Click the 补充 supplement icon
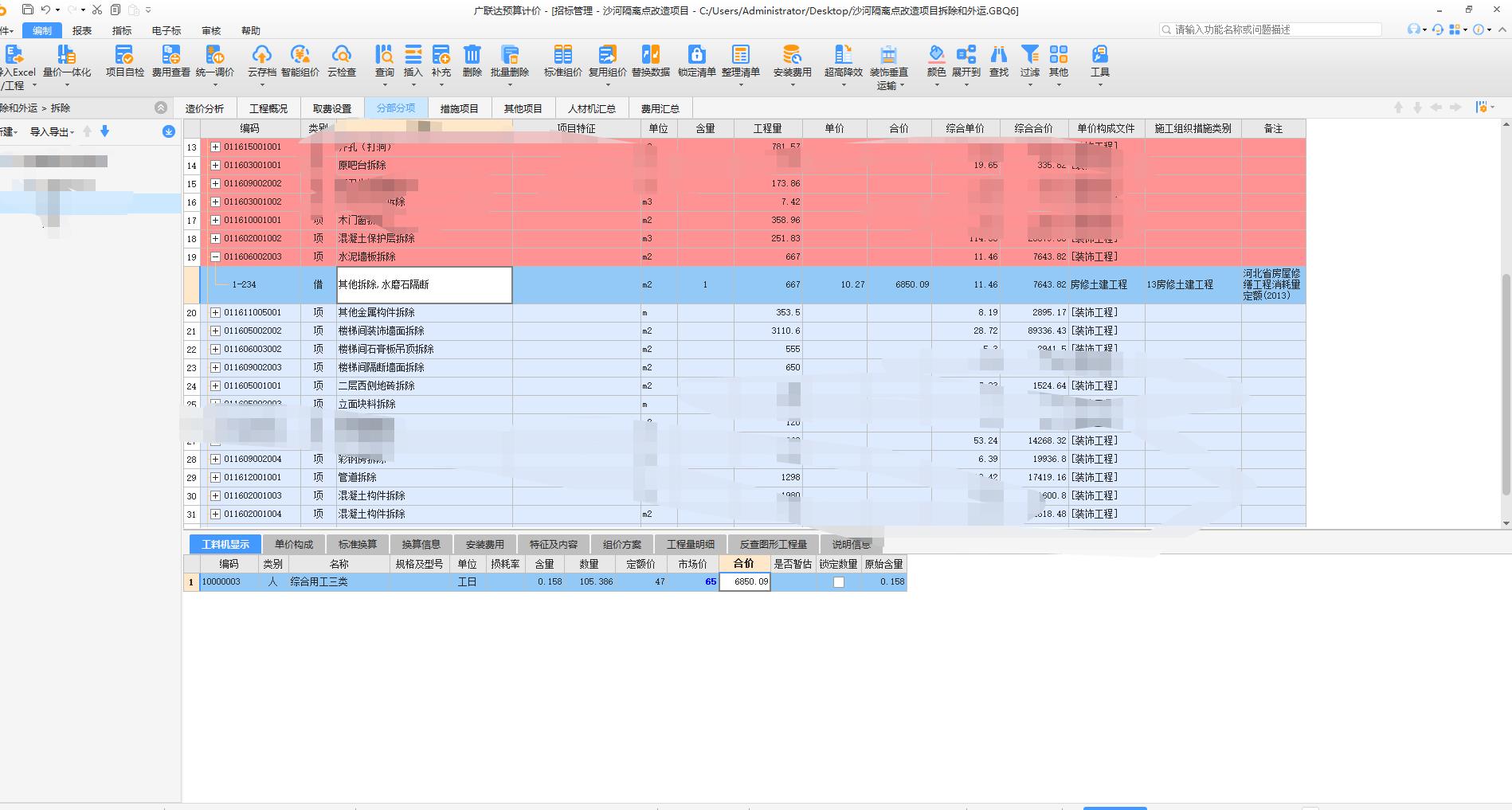Viewport: 1512px width, 810px height. 441,55
